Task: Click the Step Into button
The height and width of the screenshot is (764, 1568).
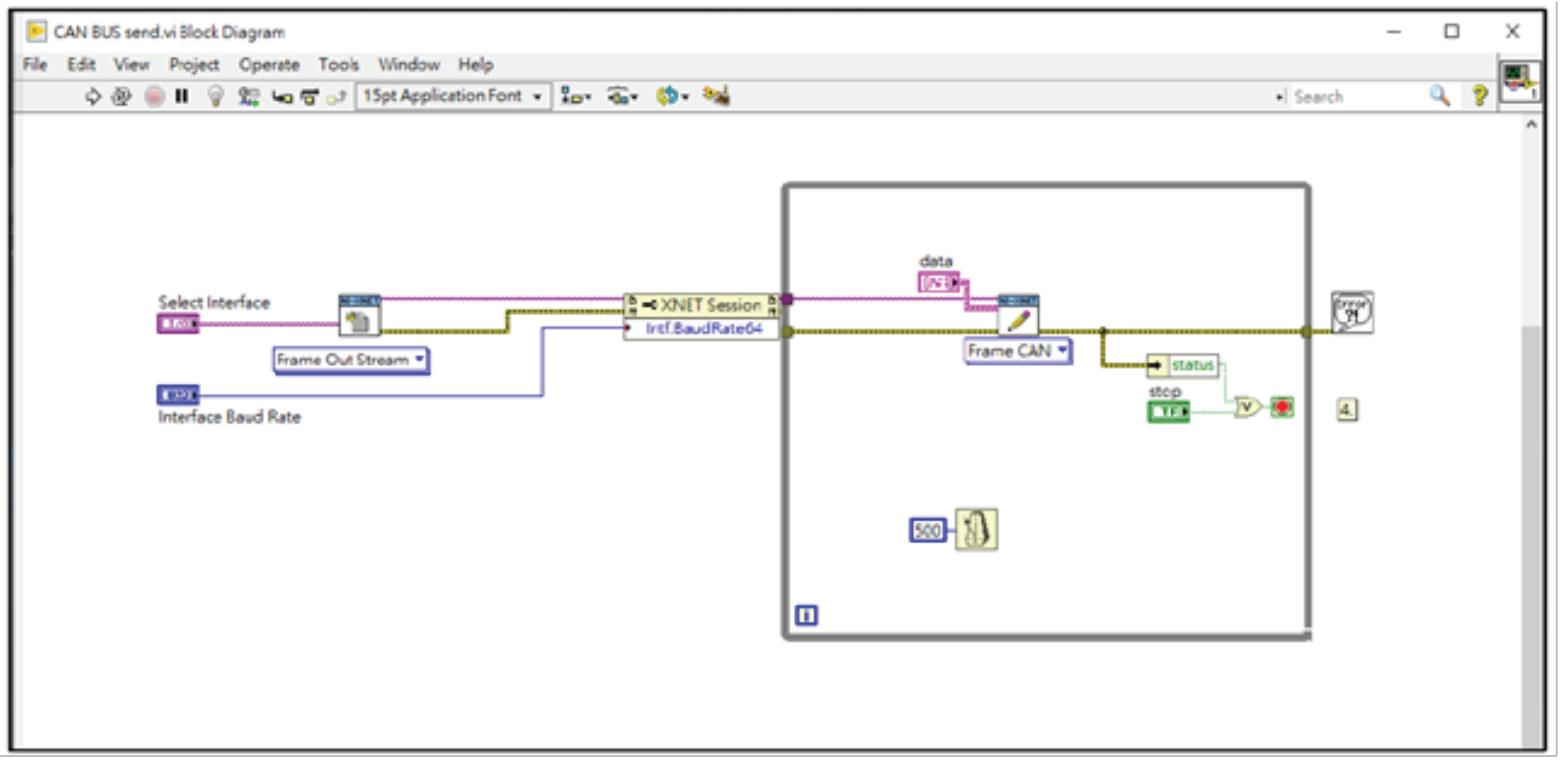Action: [x=282, y=96]
